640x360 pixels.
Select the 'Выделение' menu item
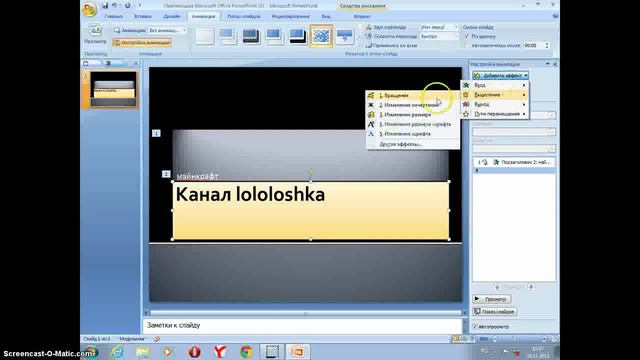coord(495,95)
